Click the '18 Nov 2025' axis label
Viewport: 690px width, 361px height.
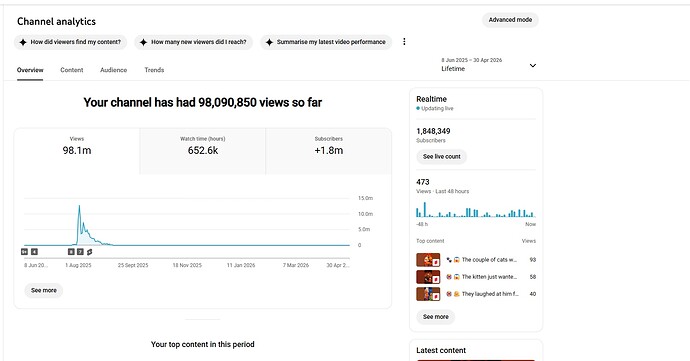[187, 265]
